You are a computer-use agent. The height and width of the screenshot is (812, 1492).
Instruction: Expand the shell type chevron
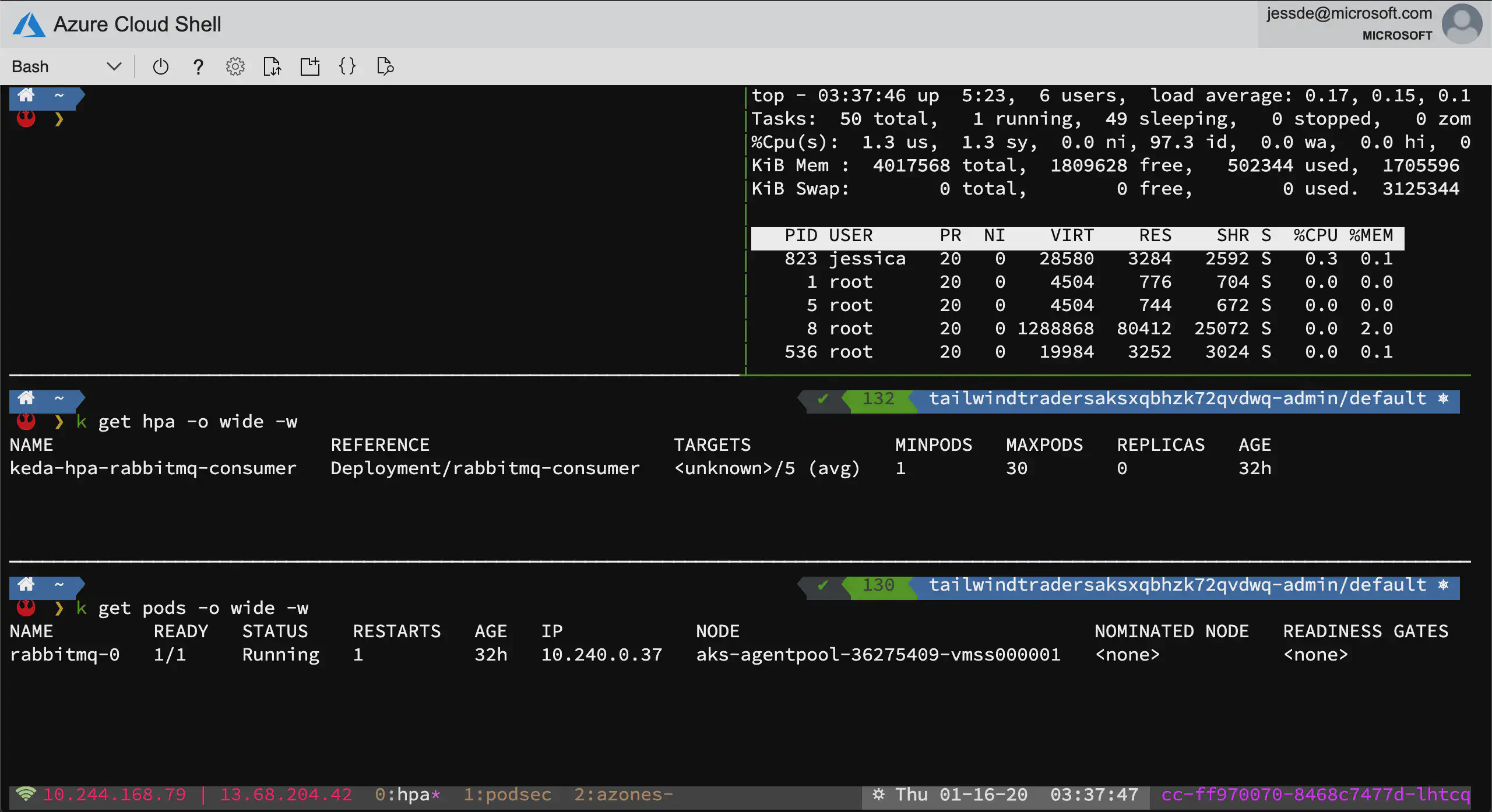pos(114,66)
